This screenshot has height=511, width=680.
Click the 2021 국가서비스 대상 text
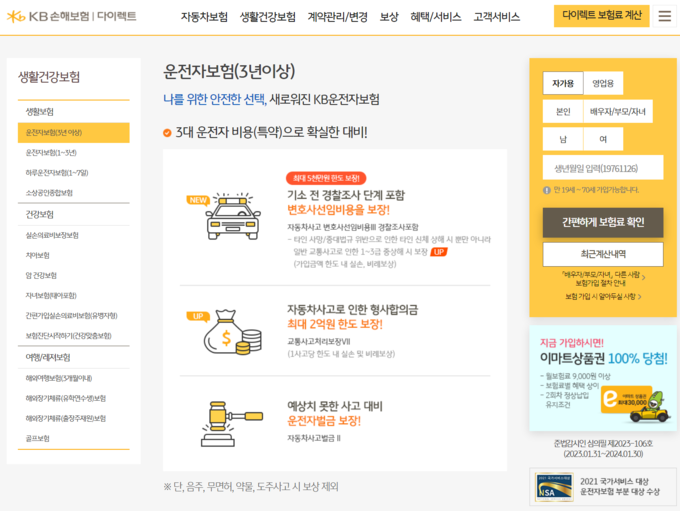coord(614,482)
